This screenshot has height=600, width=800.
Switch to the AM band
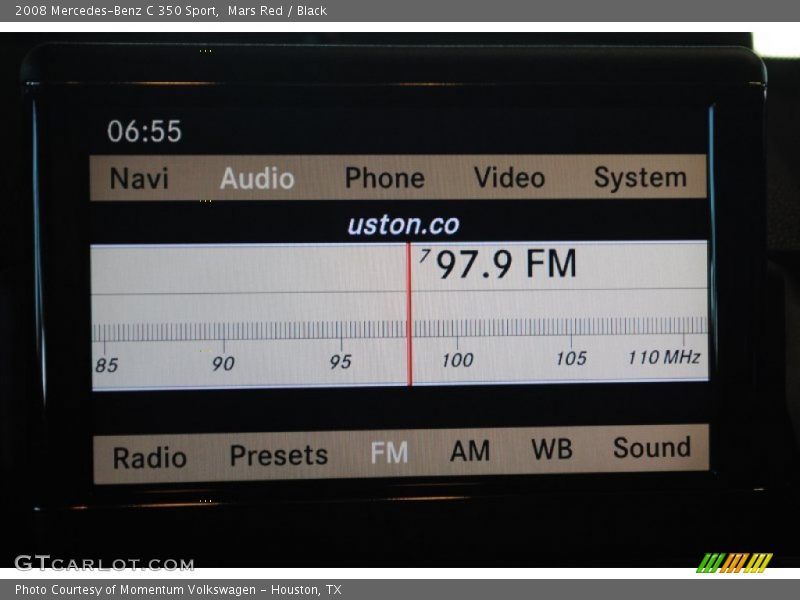coord(470,451)
